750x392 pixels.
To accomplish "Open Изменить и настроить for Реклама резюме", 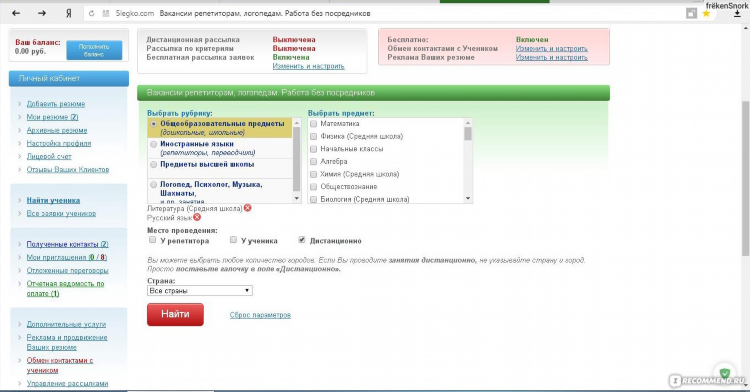I will (551, 57).
